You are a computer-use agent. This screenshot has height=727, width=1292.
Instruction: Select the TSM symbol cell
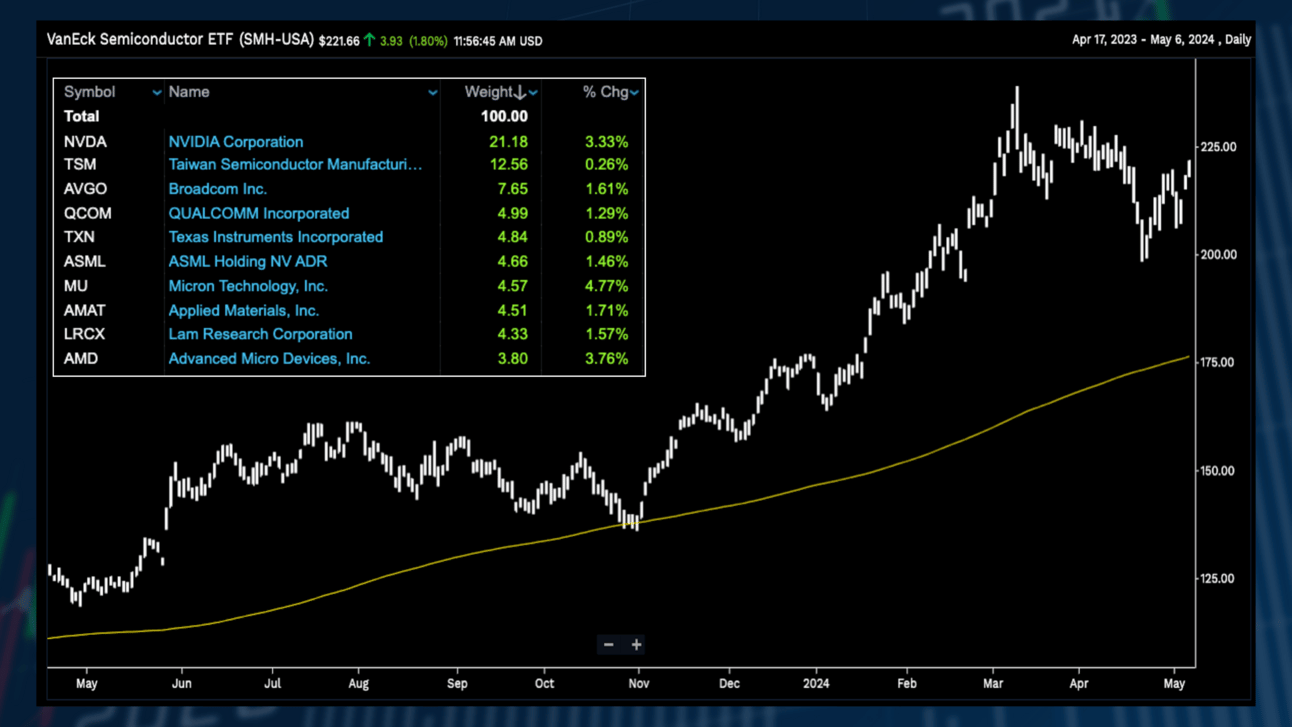(x=80, y=164)
